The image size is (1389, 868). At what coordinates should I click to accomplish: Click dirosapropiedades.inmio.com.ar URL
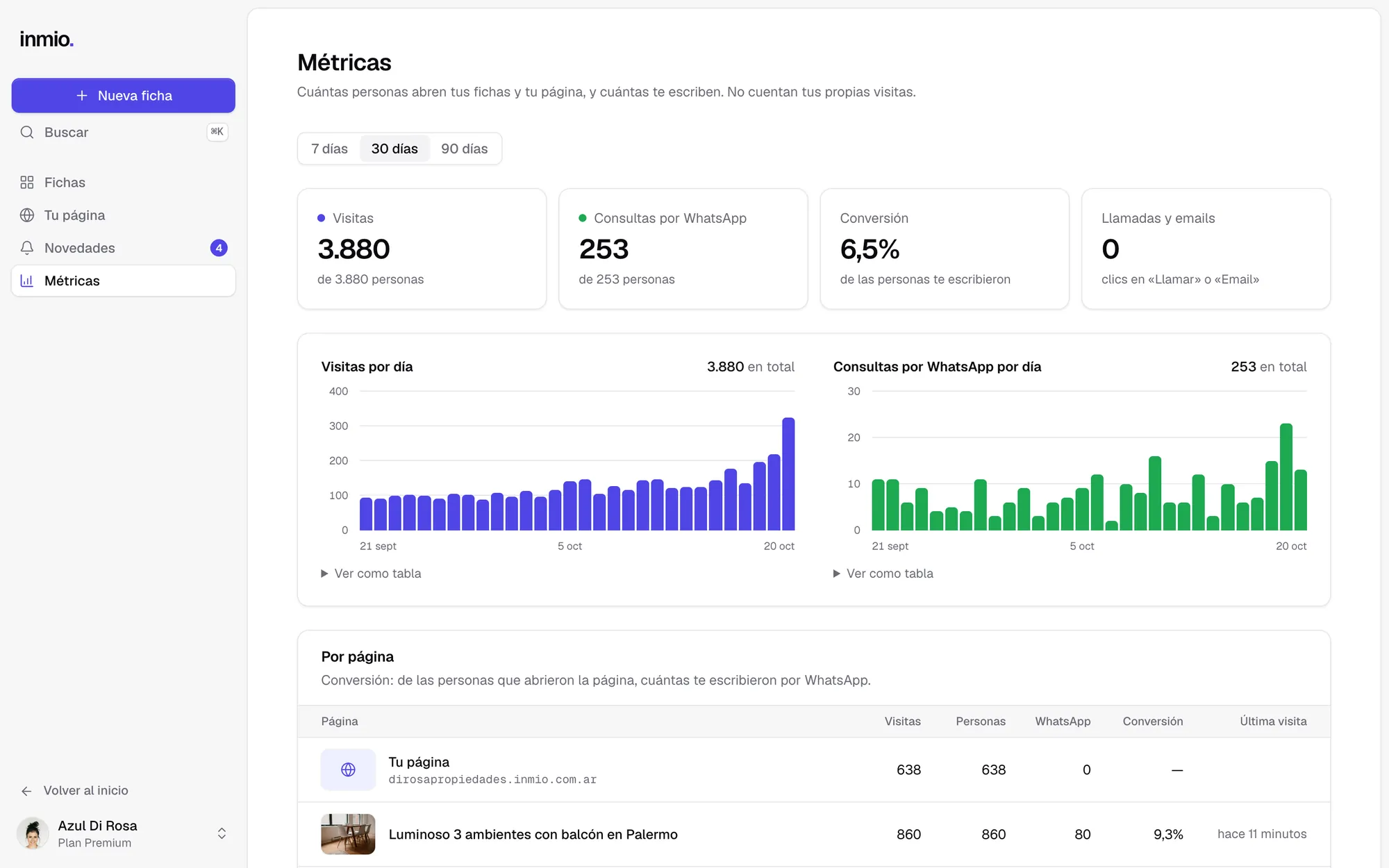pyautogui.click(x=492, y=780)
